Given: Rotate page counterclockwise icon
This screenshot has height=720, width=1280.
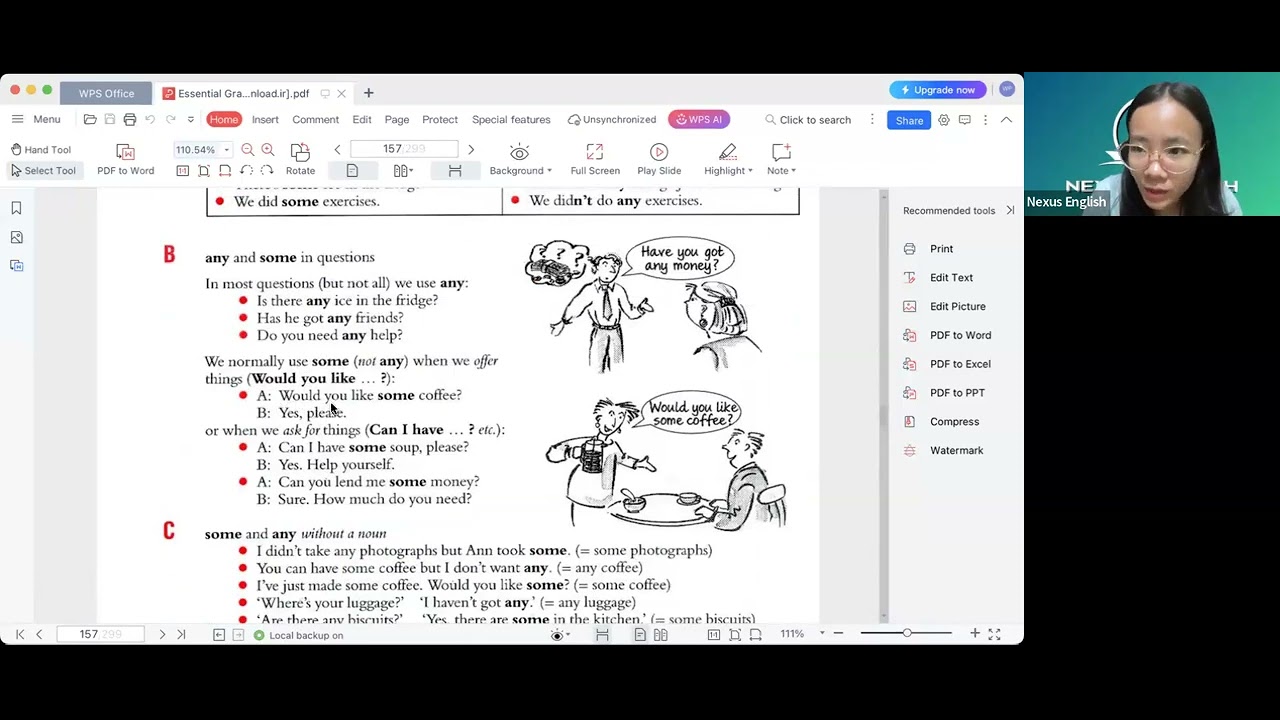Looking at the screenshot, I should coord(246,171).
